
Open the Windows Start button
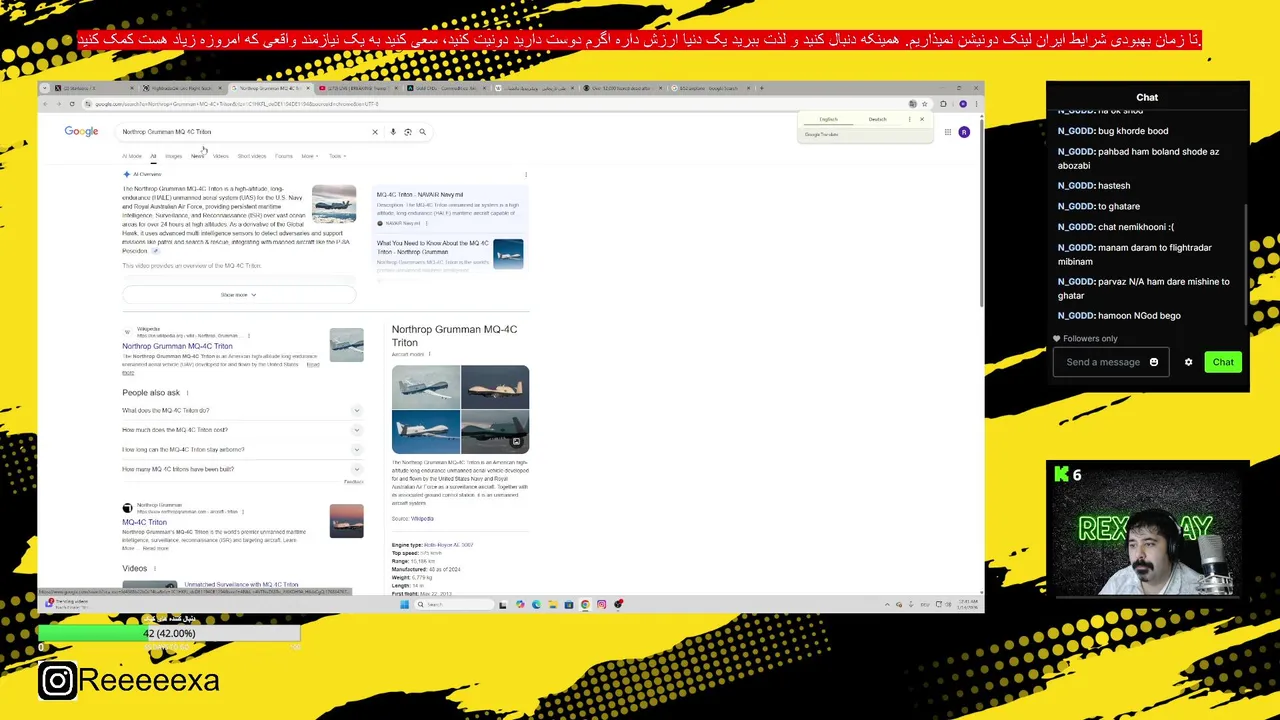click(x=405, y=604)
